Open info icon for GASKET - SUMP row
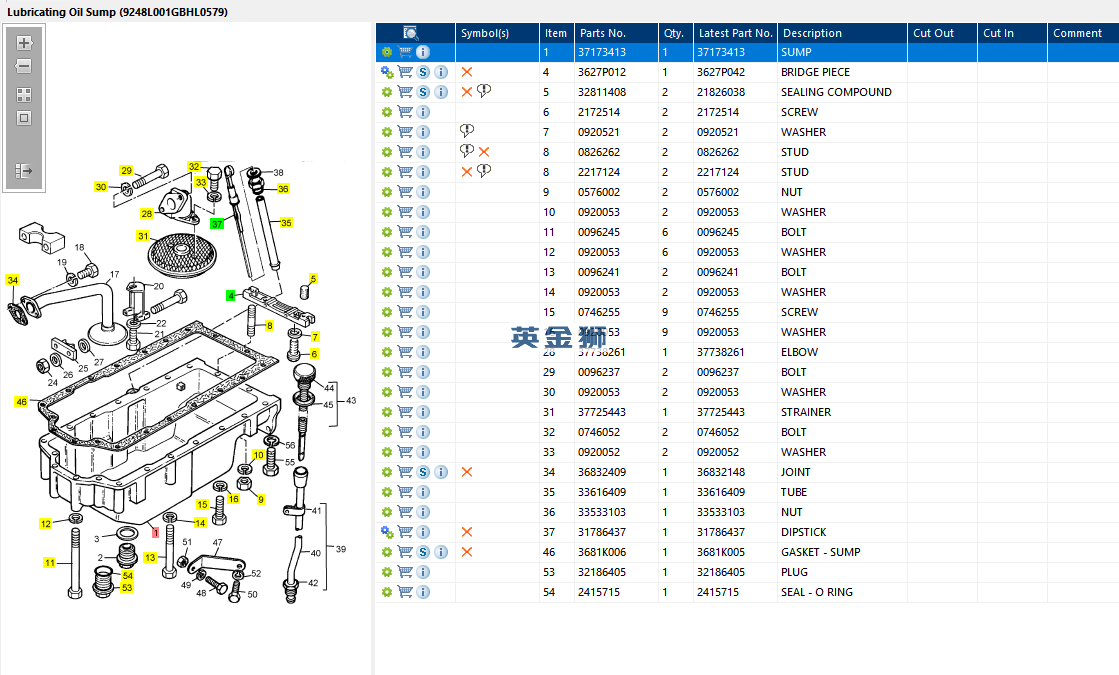Viewport: 1119px width, 675px height. click(441, 552)
